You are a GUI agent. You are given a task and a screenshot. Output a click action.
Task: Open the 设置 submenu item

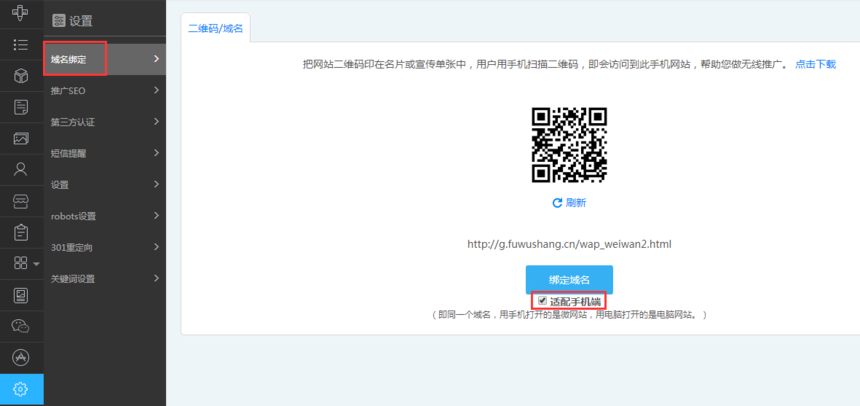click(x=105, y=184)
